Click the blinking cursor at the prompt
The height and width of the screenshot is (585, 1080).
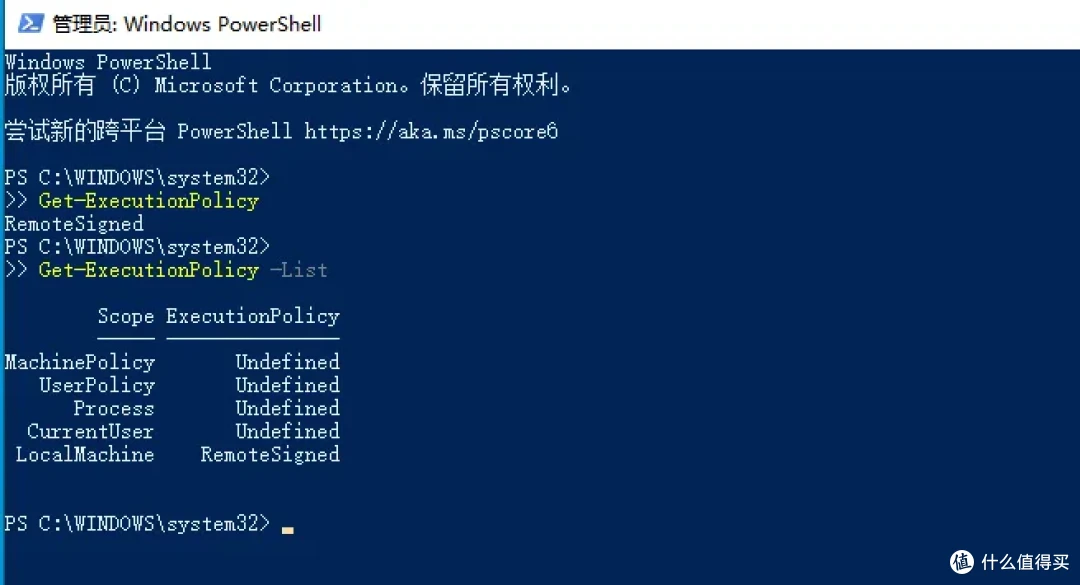[x=288, y=530]
